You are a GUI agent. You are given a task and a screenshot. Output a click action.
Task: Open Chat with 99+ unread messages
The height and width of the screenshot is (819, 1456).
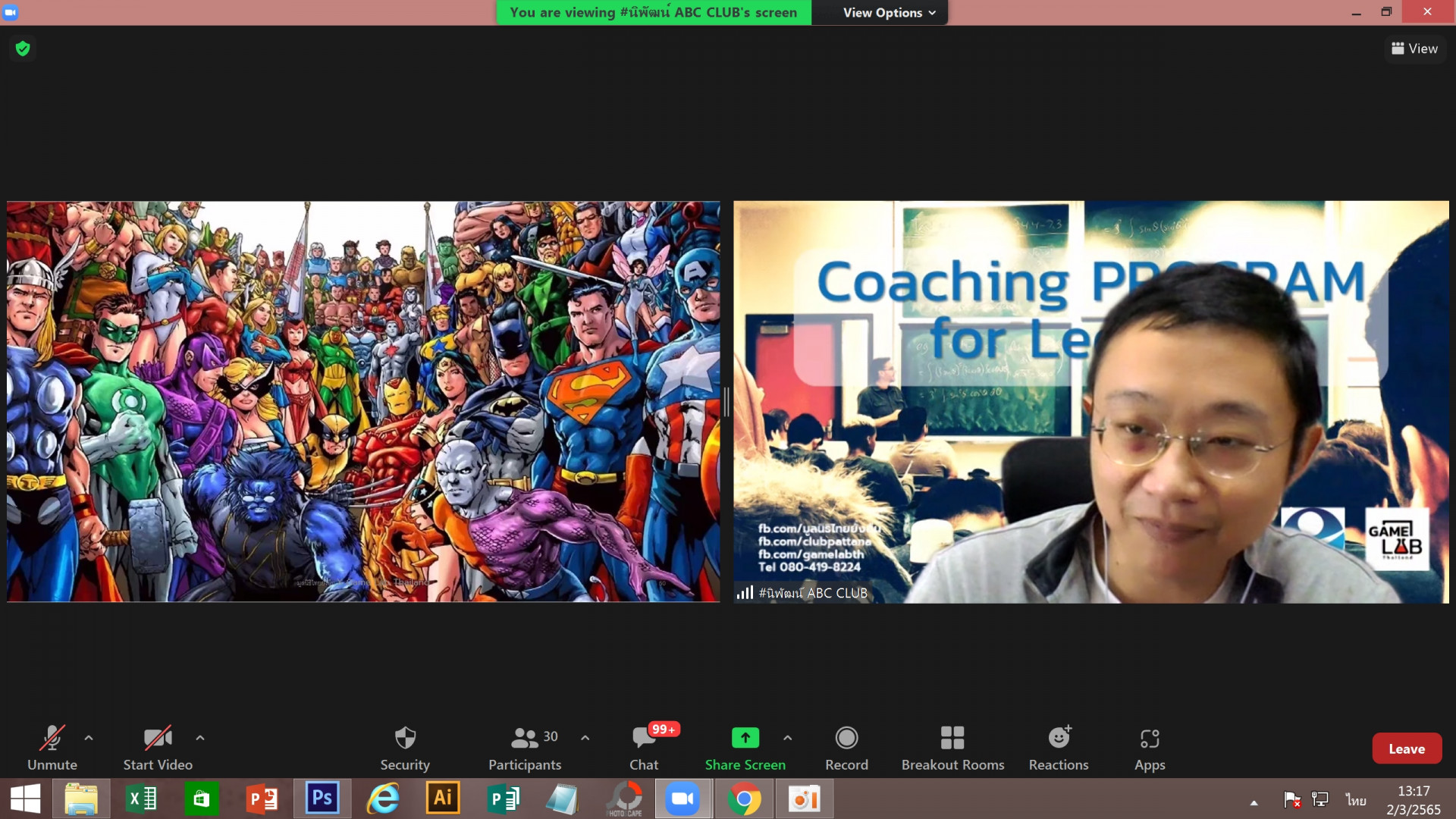click(644, 748)
